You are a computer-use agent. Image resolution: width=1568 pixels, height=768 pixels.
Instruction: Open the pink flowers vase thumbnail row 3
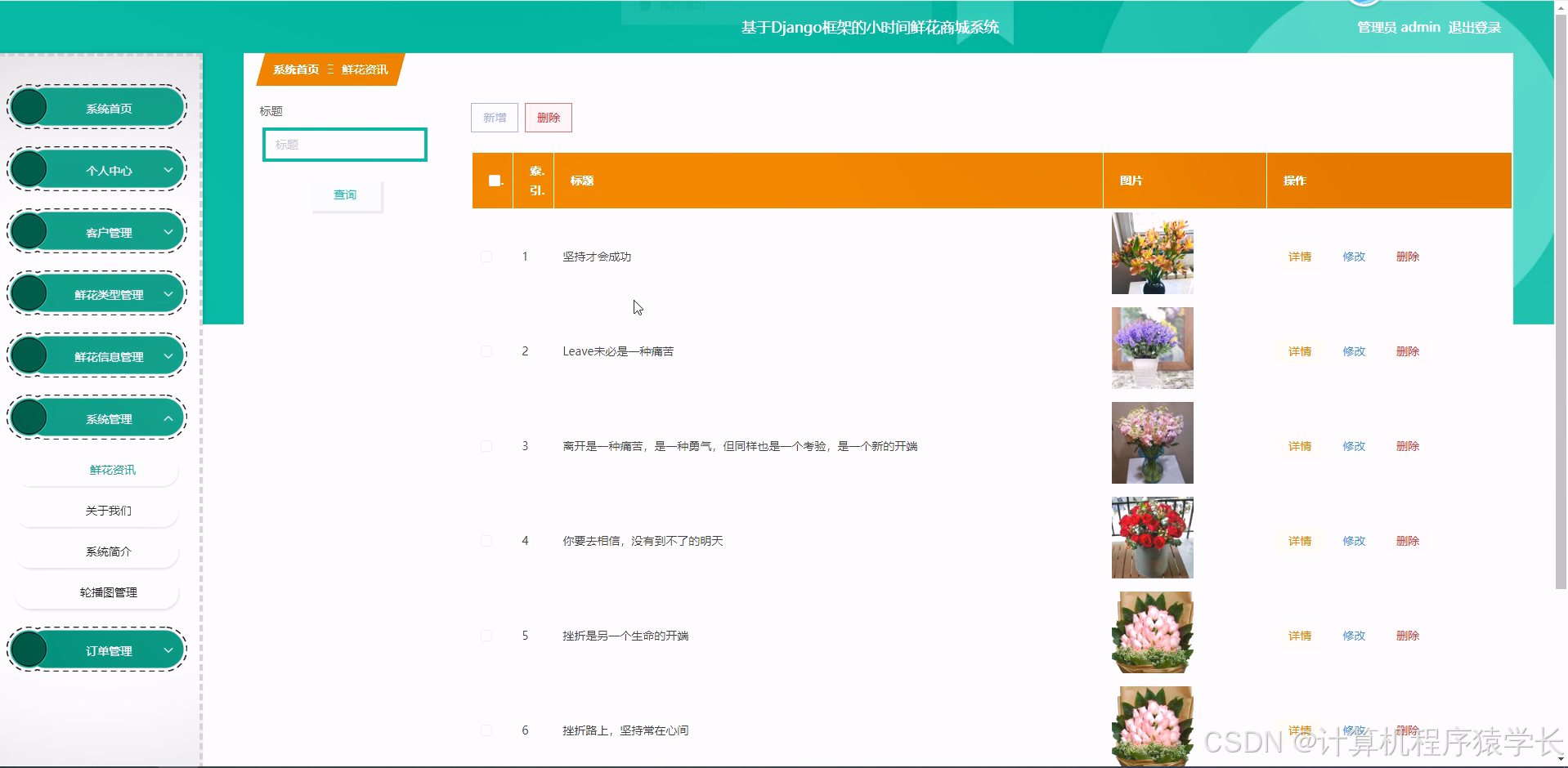[1153, 443]
